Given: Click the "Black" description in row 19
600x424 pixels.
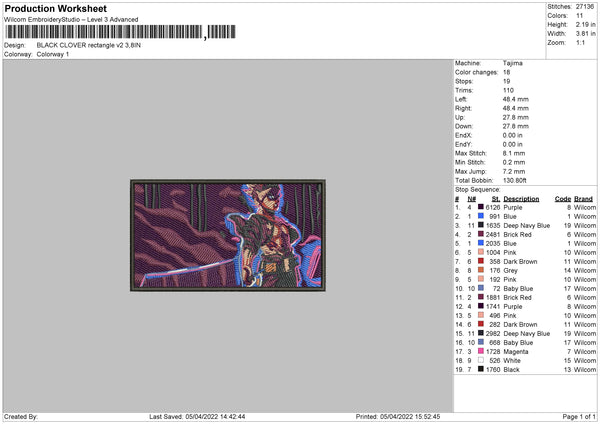Looking at the screenshot, I should (x=512, y=370).
